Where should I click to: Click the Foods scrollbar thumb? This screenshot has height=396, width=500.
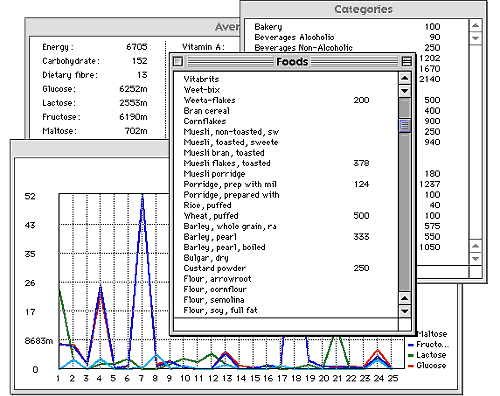[x=405, y=125]
